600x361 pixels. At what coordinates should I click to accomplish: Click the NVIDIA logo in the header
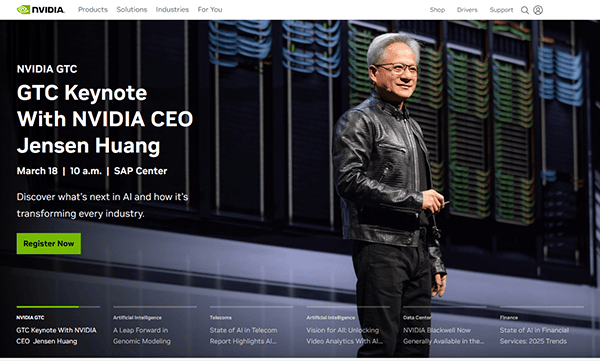[x=41, y=10]
